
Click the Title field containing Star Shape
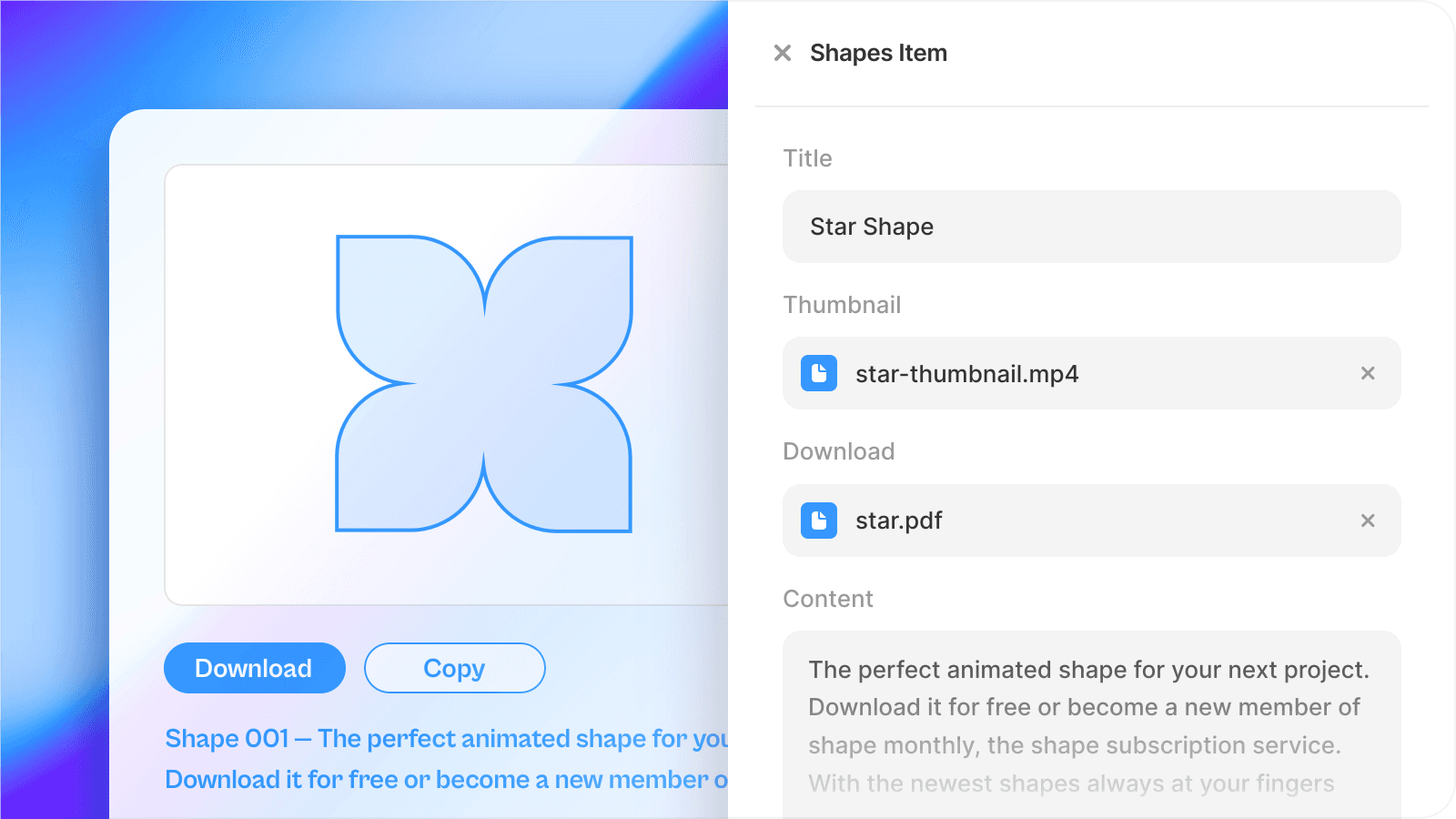1092,227
